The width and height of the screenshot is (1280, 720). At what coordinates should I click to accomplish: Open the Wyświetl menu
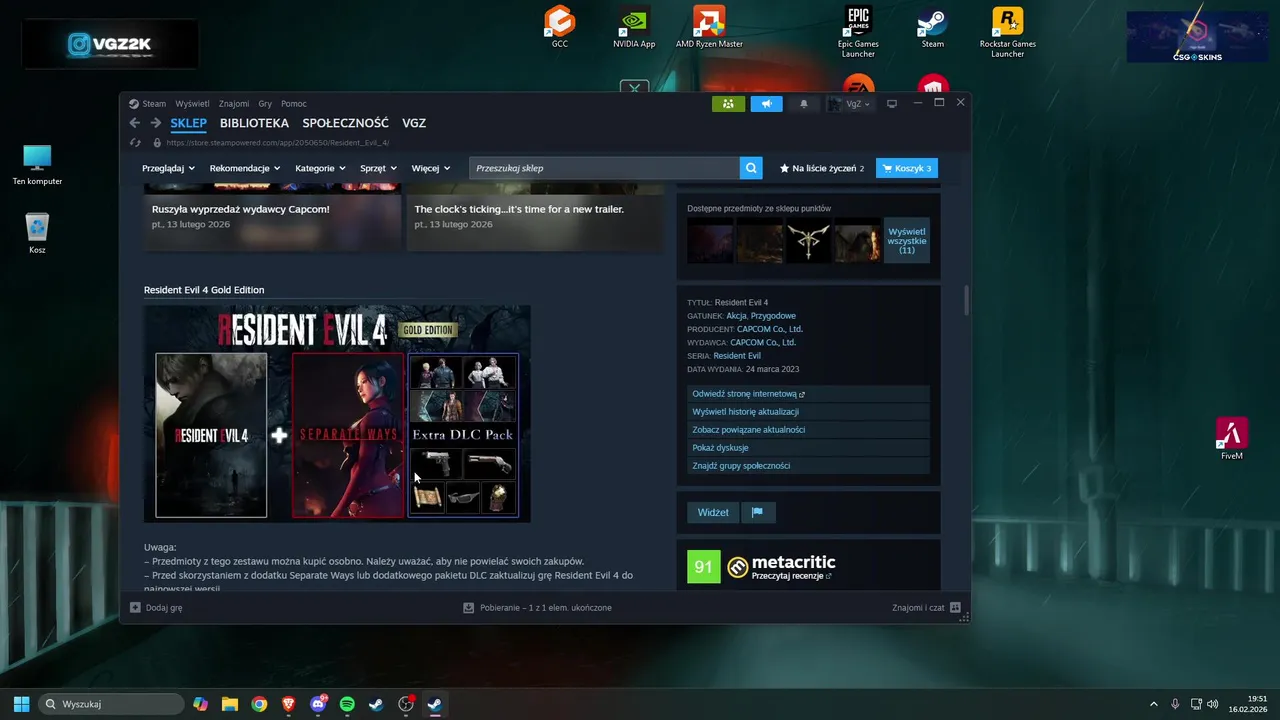(192, 104)
